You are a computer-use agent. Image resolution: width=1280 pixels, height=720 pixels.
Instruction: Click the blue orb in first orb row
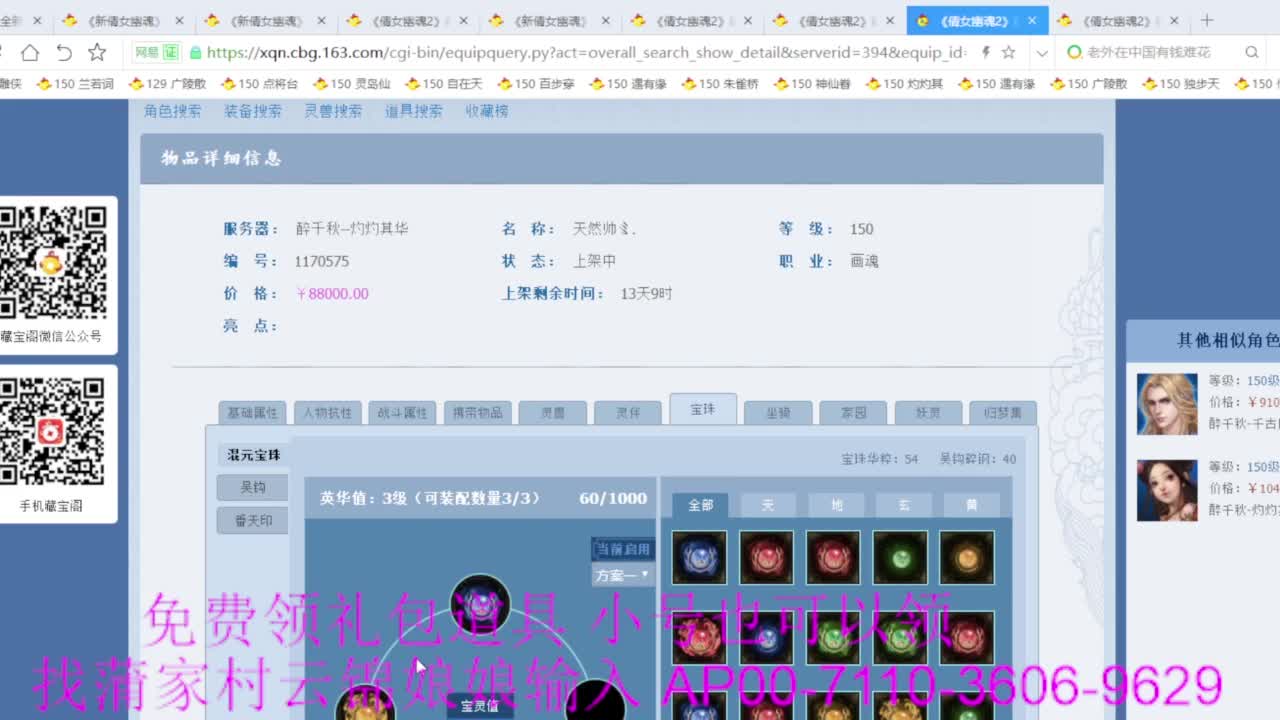(699, 557)
